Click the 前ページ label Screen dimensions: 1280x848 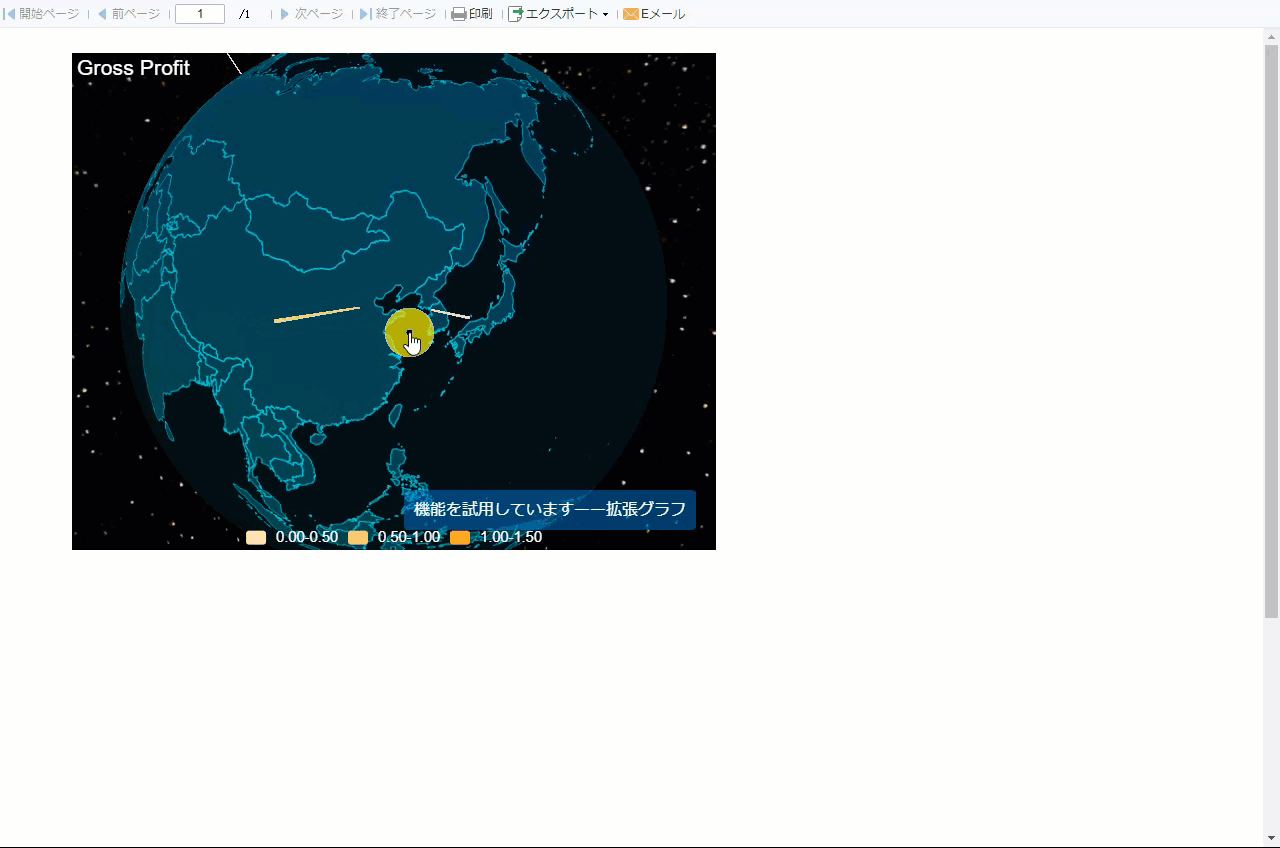coord(136,14)
